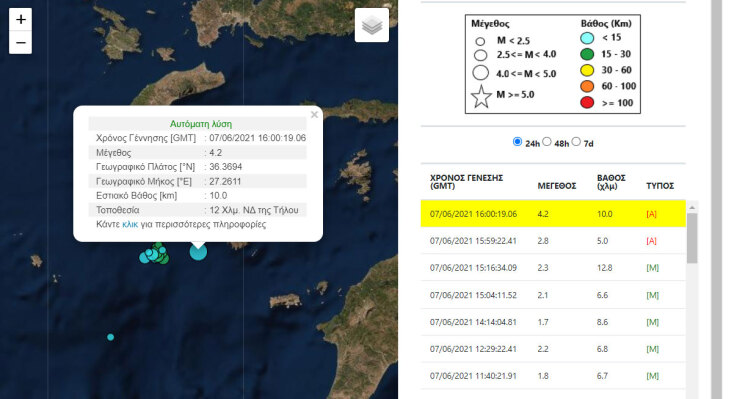Click the green [M] type in the 2.3 row
The width and height of the screenshot is (734, 399).
point(652,268)
